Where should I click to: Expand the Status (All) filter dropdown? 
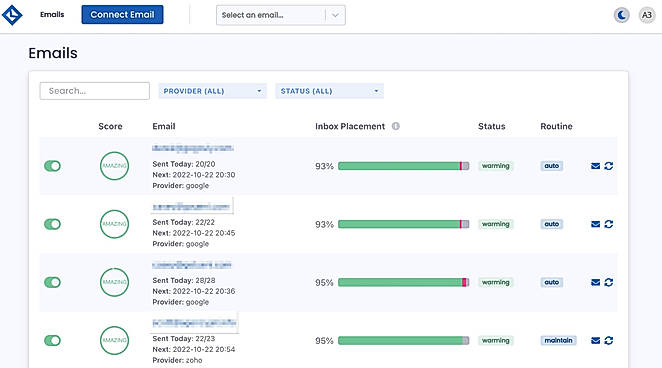point(329,91)
